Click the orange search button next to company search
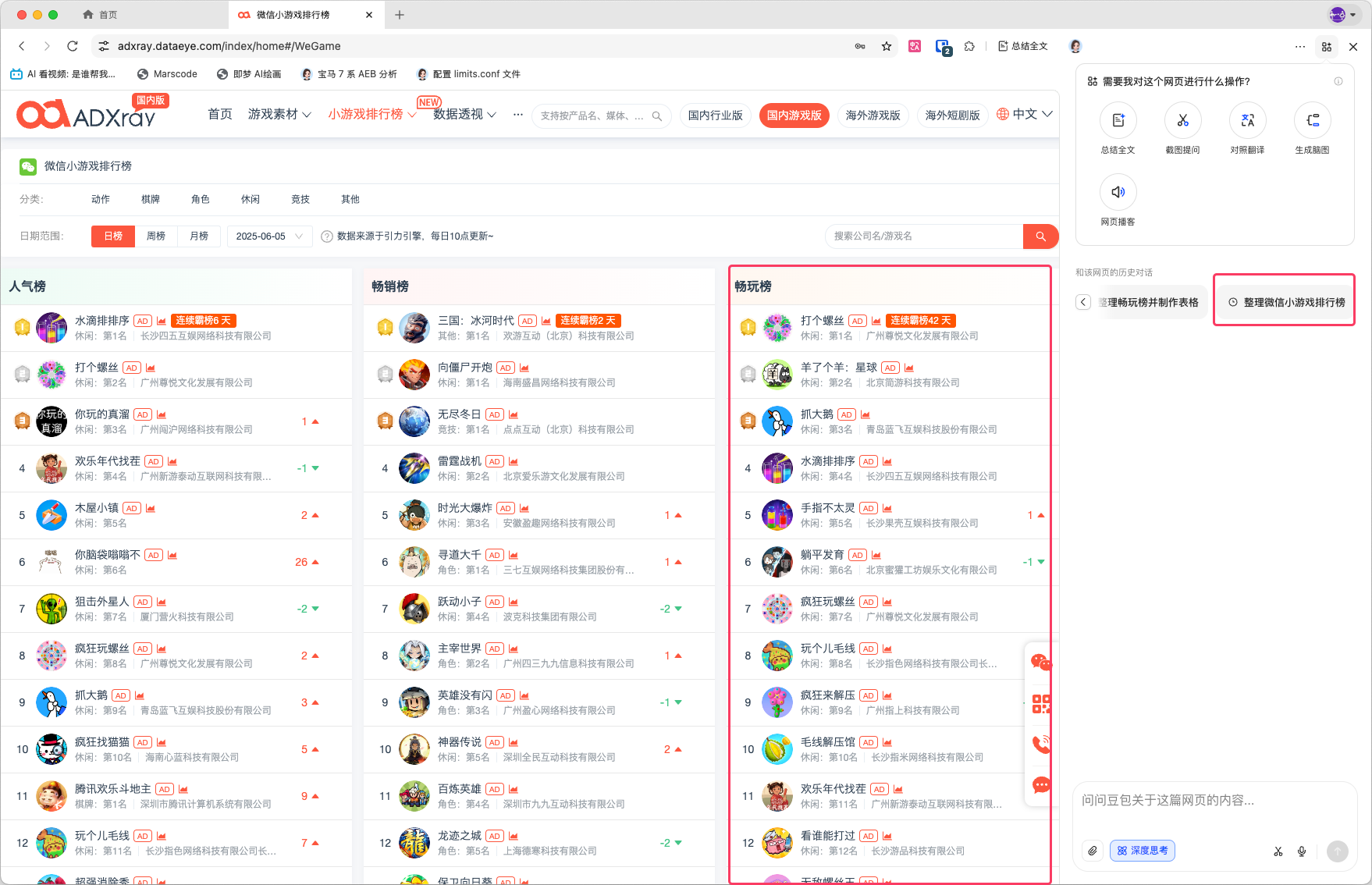 [1040, 236]
